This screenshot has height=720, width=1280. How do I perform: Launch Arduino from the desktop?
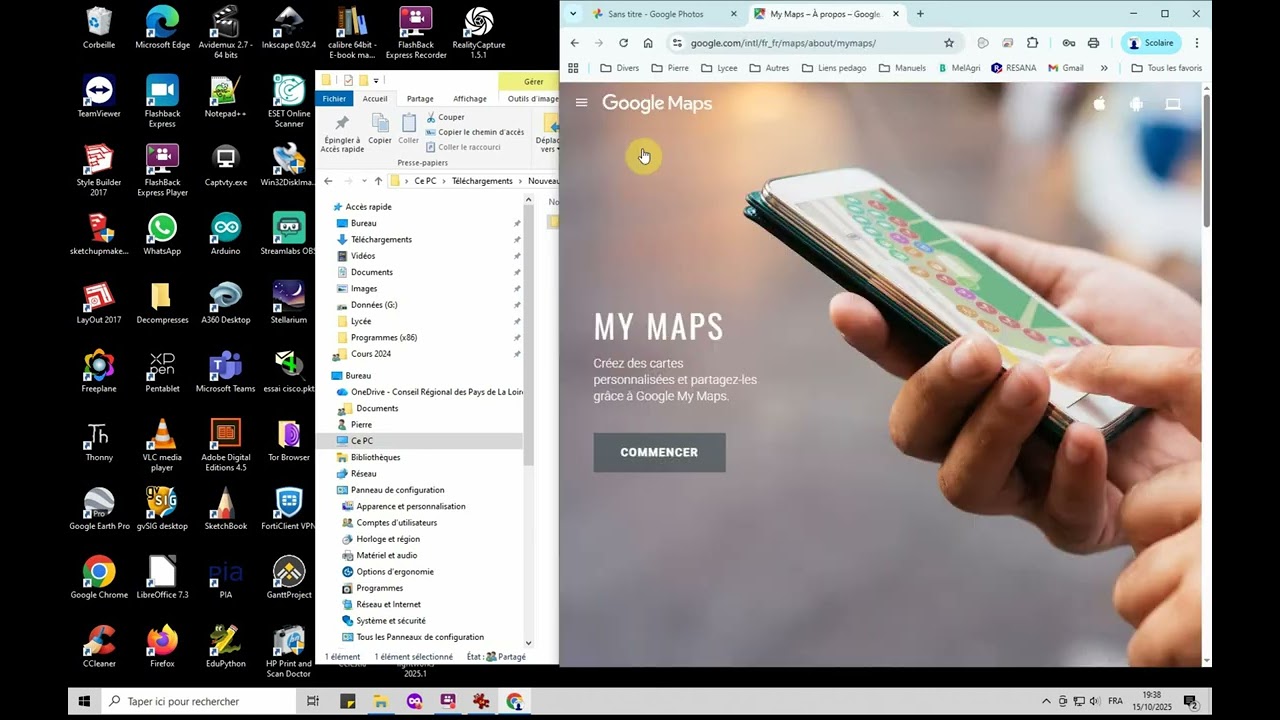(225, 235)
